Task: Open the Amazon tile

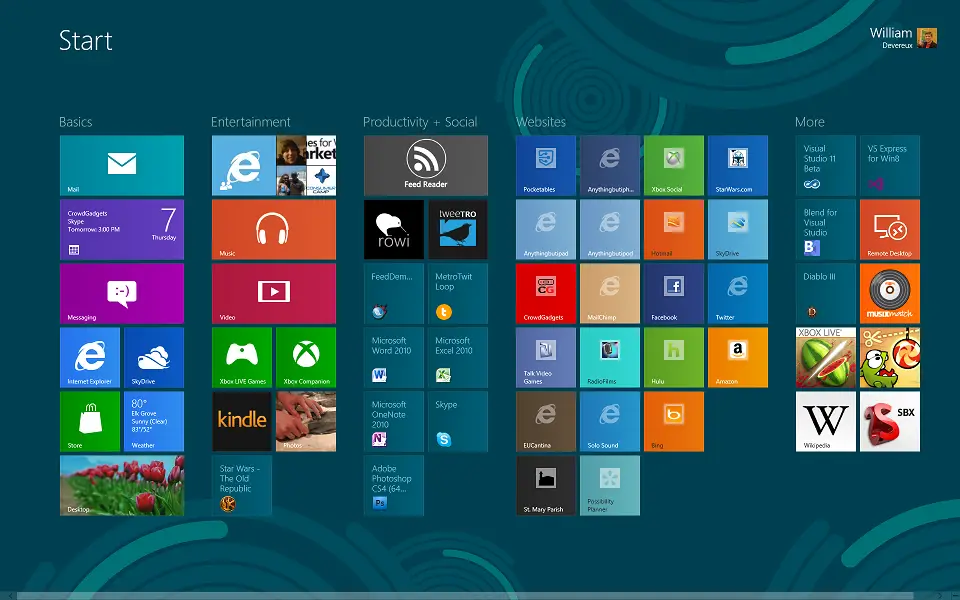Action: point(738,358)
